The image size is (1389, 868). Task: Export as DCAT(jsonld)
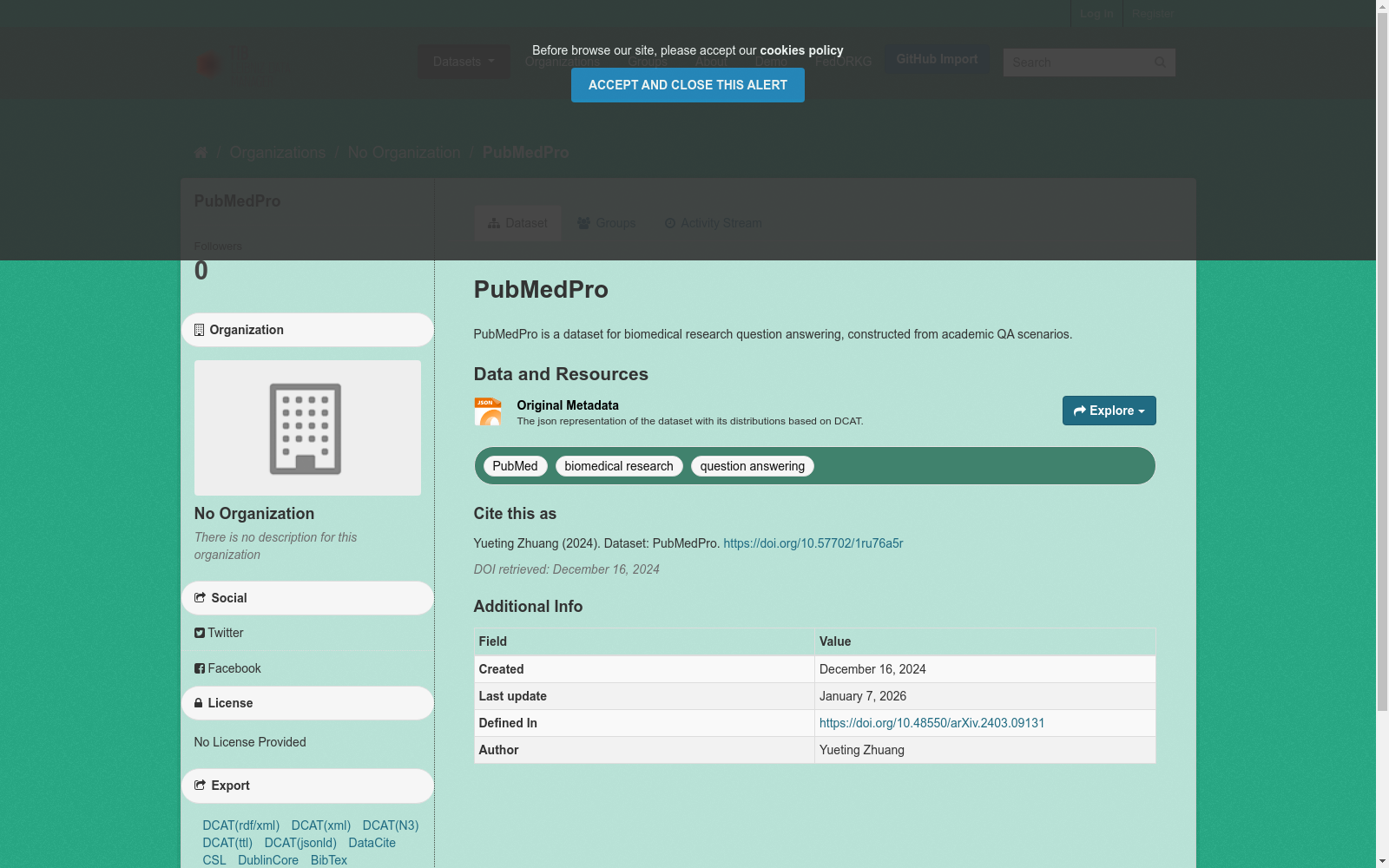pyautogui.click(x=300, y=843)
